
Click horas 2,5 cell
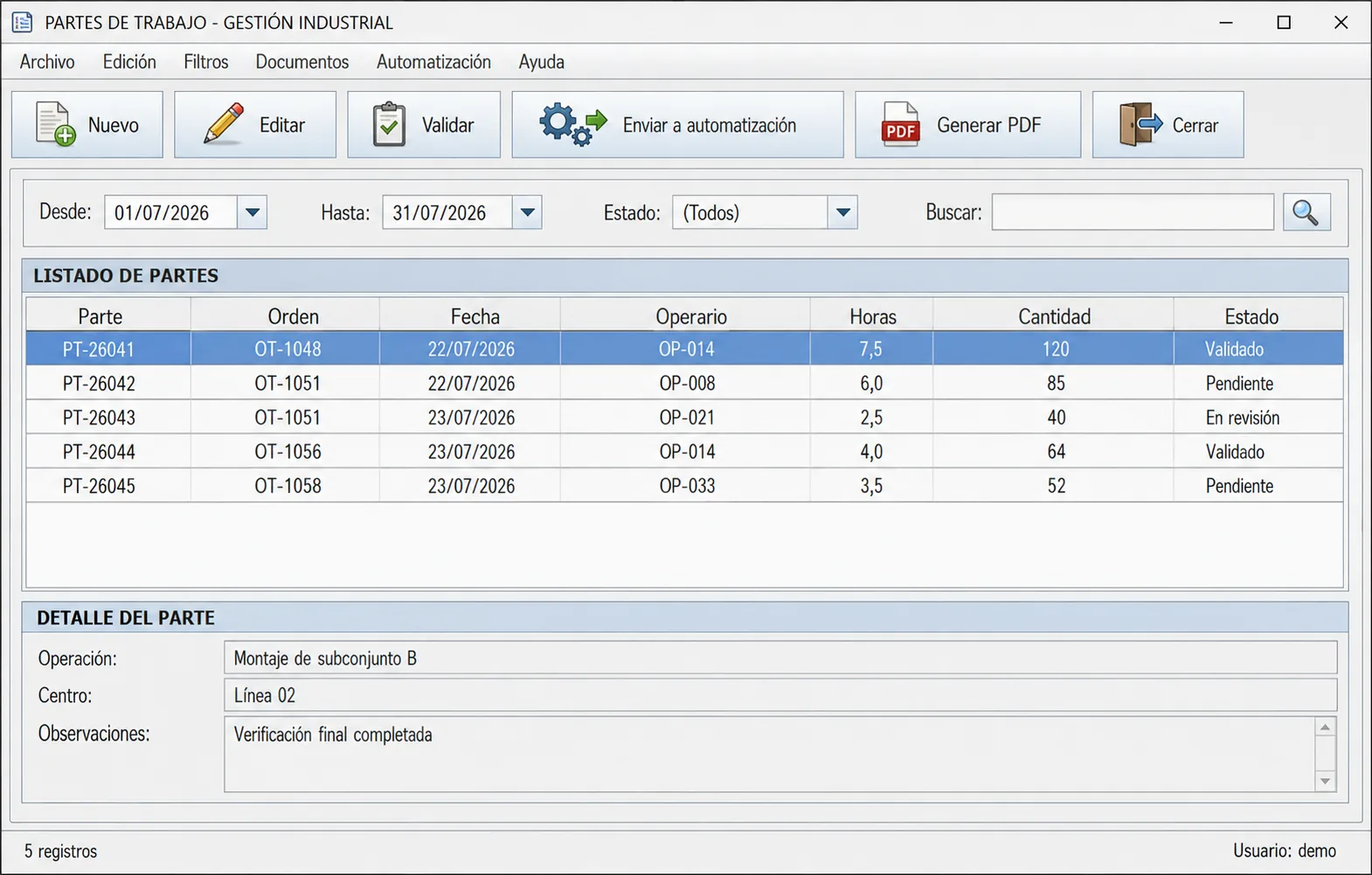click(871, 417)
